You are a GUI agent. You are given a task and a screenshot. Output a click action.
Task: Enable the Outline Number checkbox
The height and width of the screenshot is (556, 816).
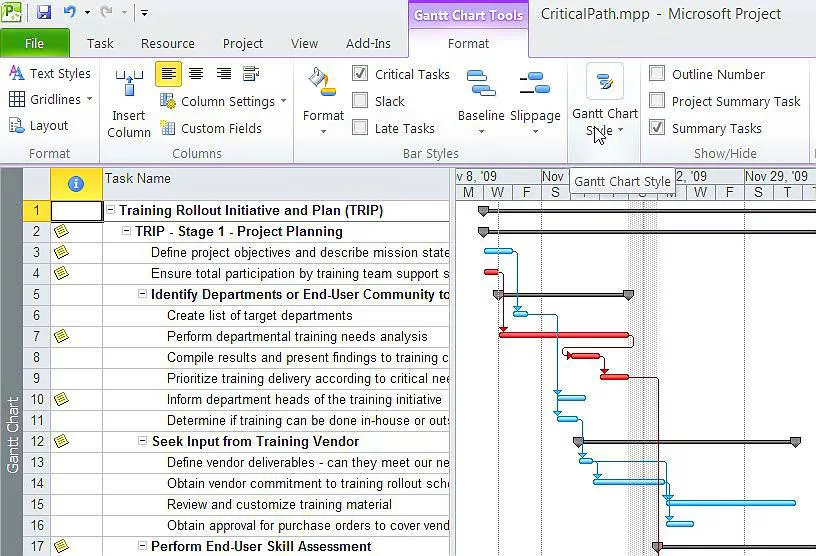[657, 73]
